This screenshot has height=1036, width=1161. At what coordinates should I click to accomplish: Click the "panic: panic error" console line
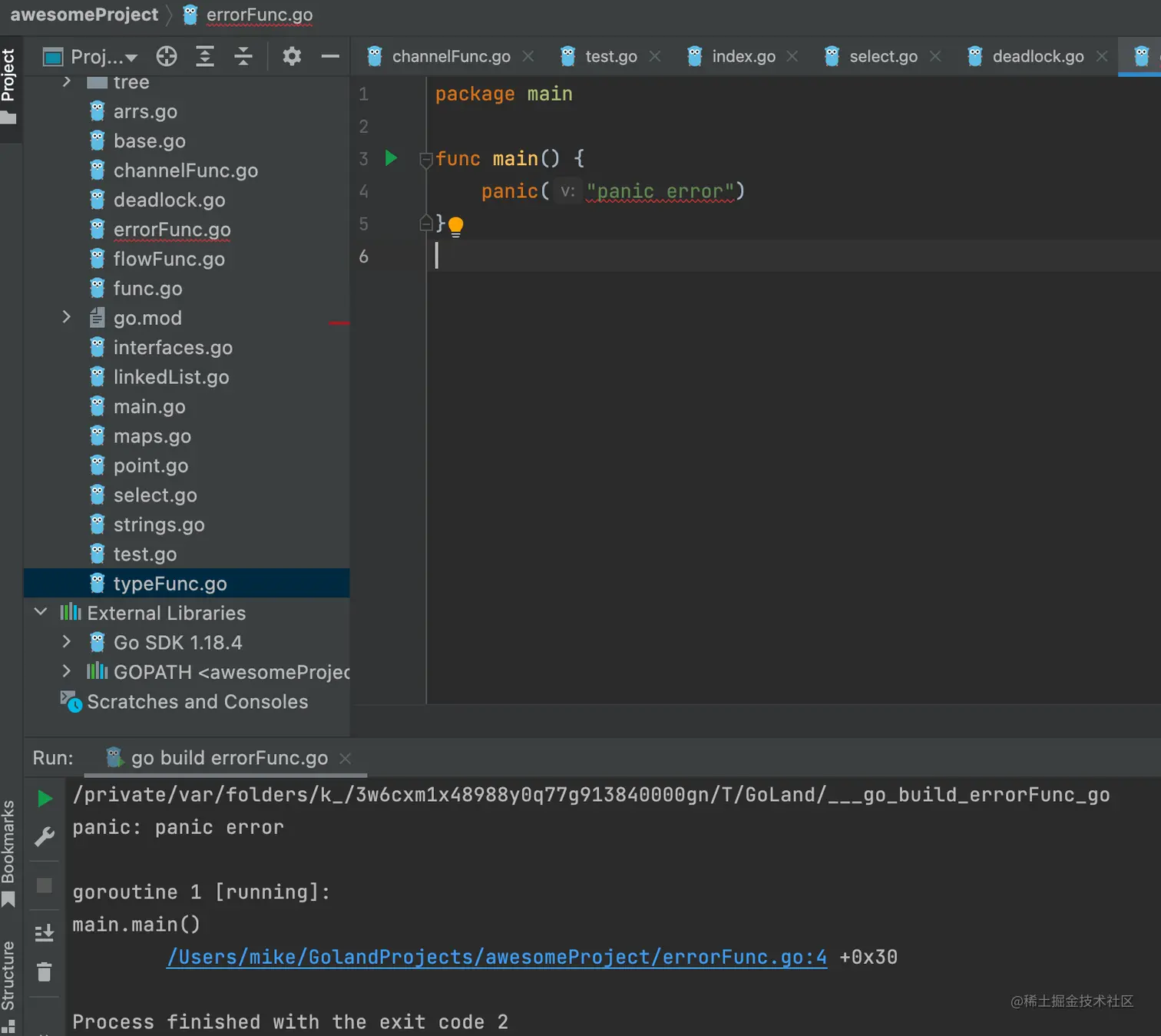(x=178, y=827)
